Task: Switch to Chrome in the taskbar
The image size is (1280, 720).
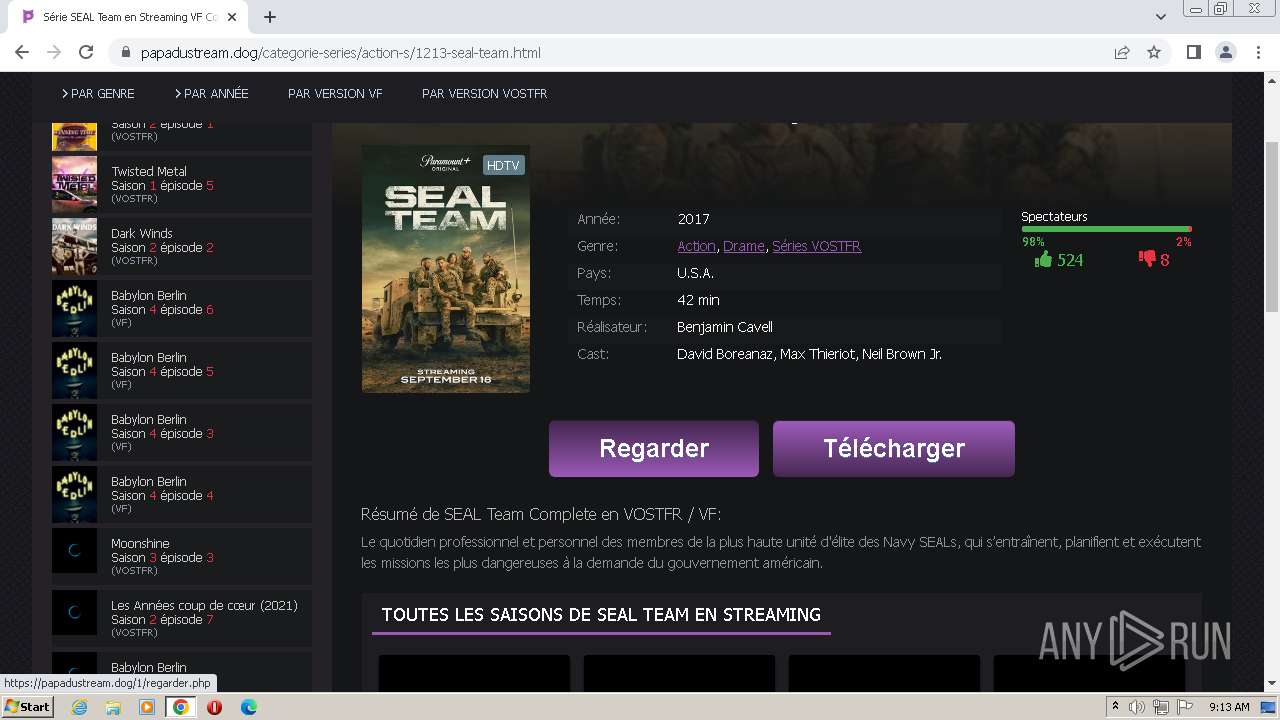Action: pos(181,707)
